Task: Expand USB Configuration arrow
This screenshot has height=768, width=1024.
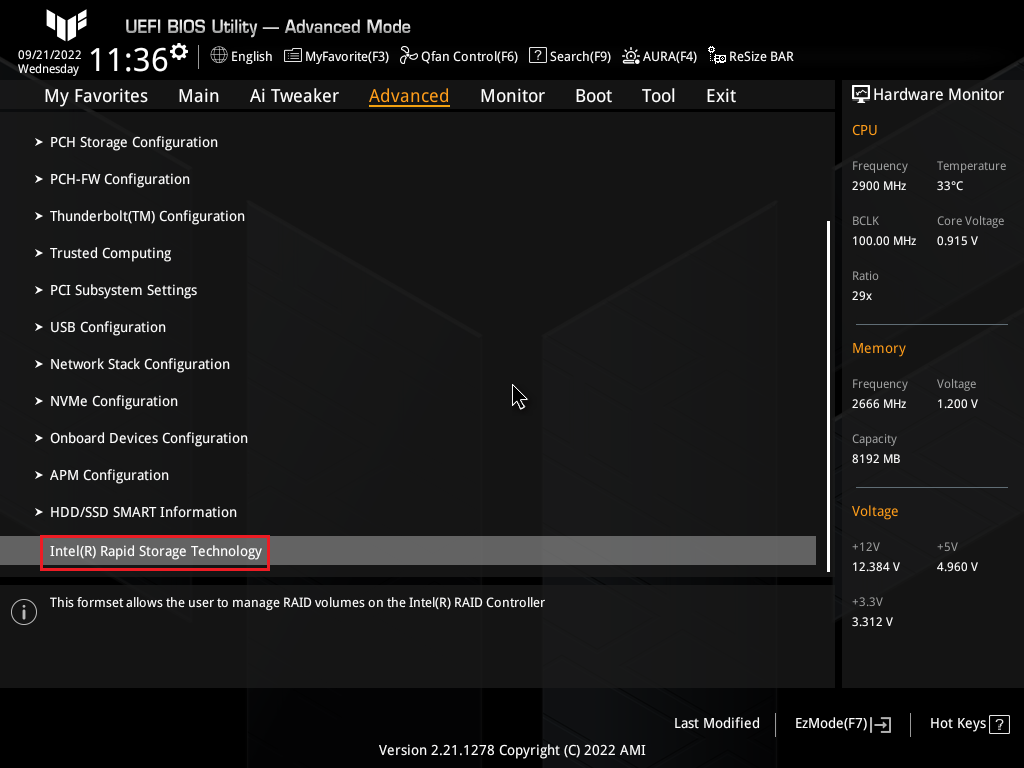Action: (39, 327)
